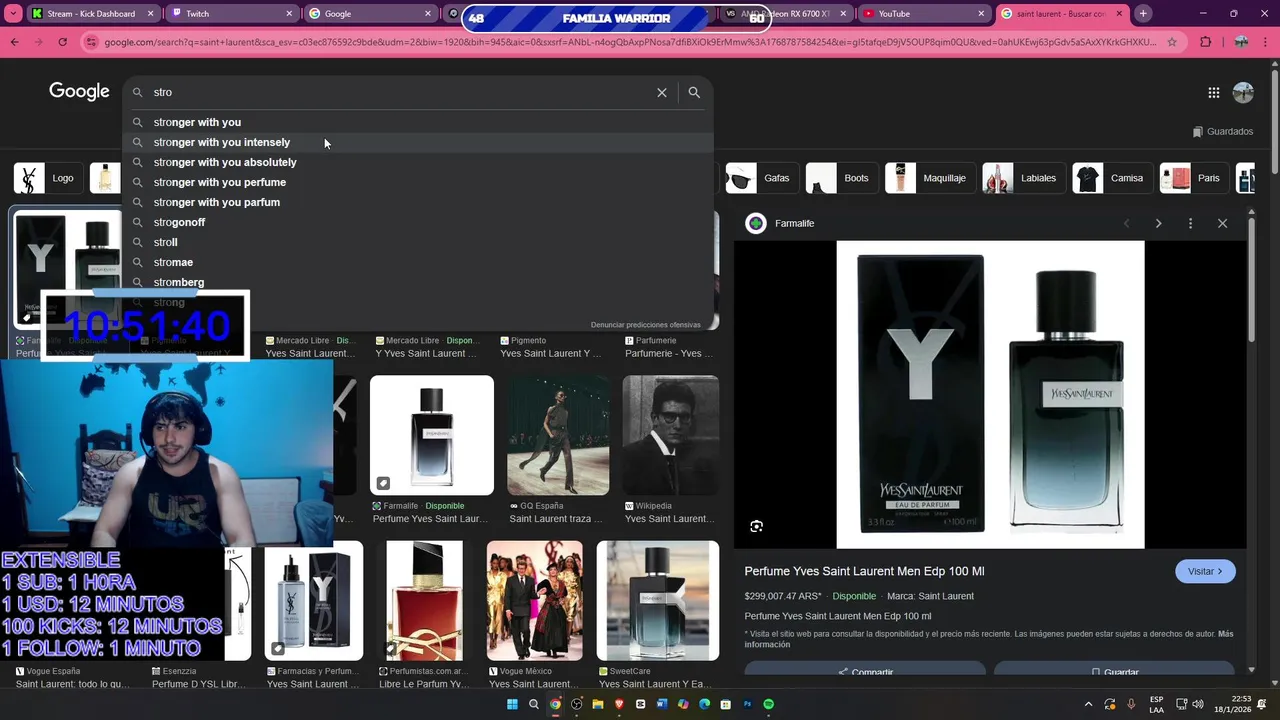Go to next image in preview panel
Screen dimensions: 1280x720
pyautogui.click(x=1158, y=223)
